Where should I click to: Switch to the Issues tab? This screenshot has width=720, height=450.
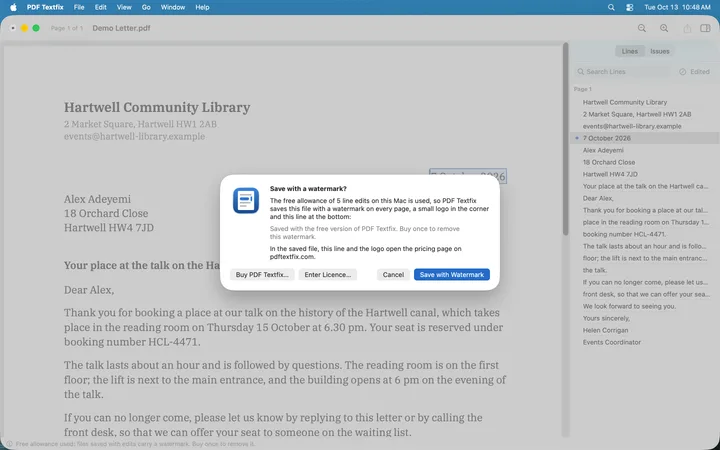(x=659, y=51)
